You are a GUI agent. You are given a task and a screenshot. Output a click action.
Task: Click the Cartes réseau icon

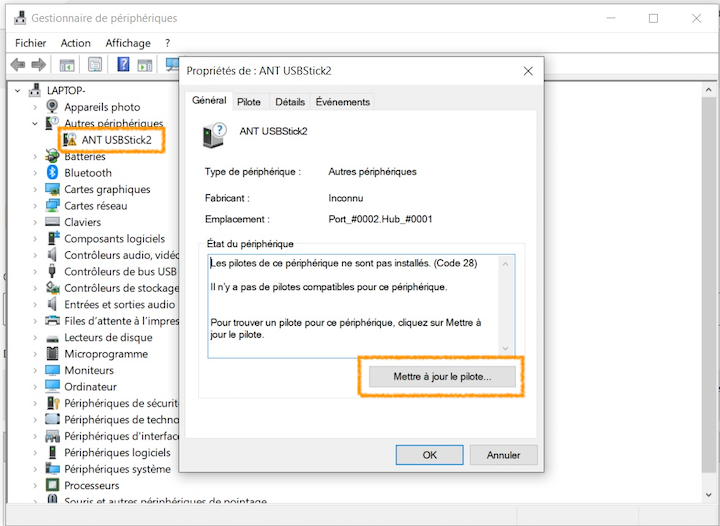coord(52,206)
